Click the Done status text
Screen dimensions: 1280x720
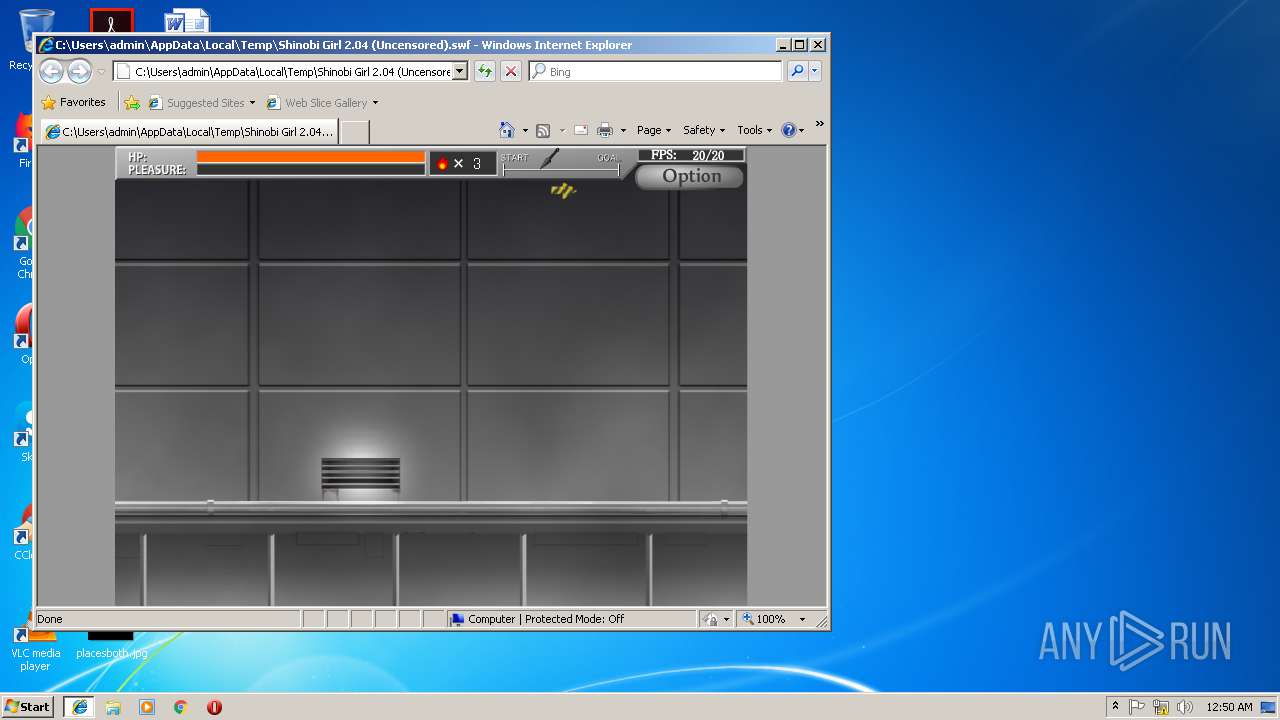(x=50, y=619)
